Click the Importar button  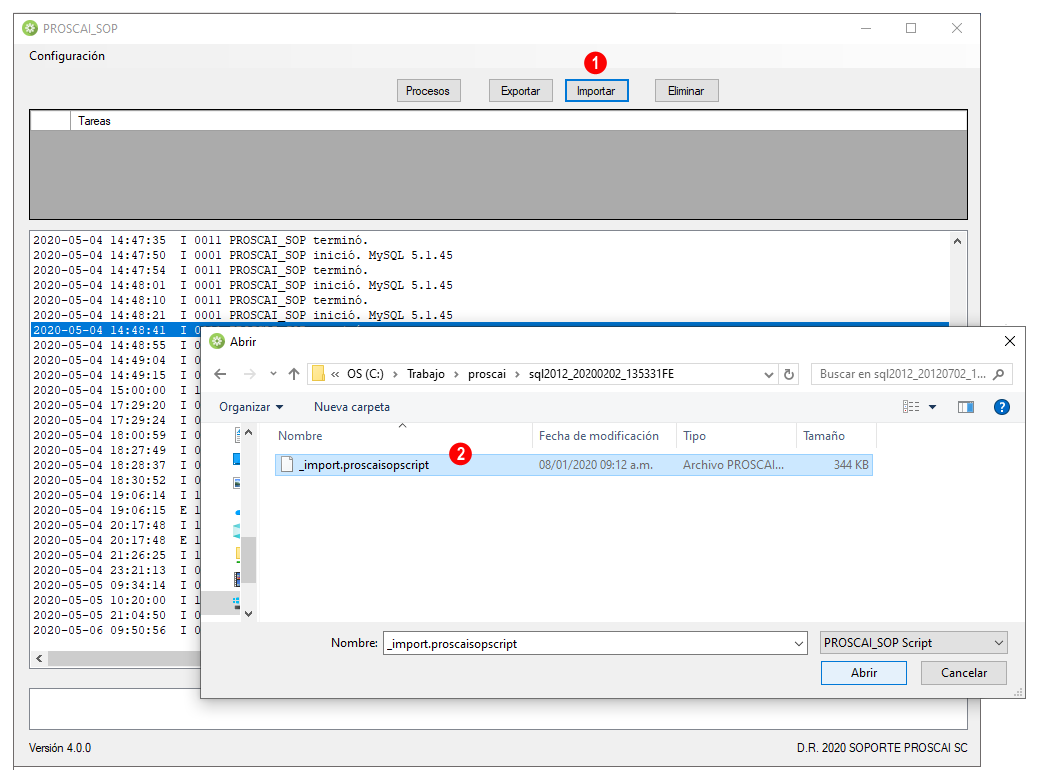pos(596,91)
